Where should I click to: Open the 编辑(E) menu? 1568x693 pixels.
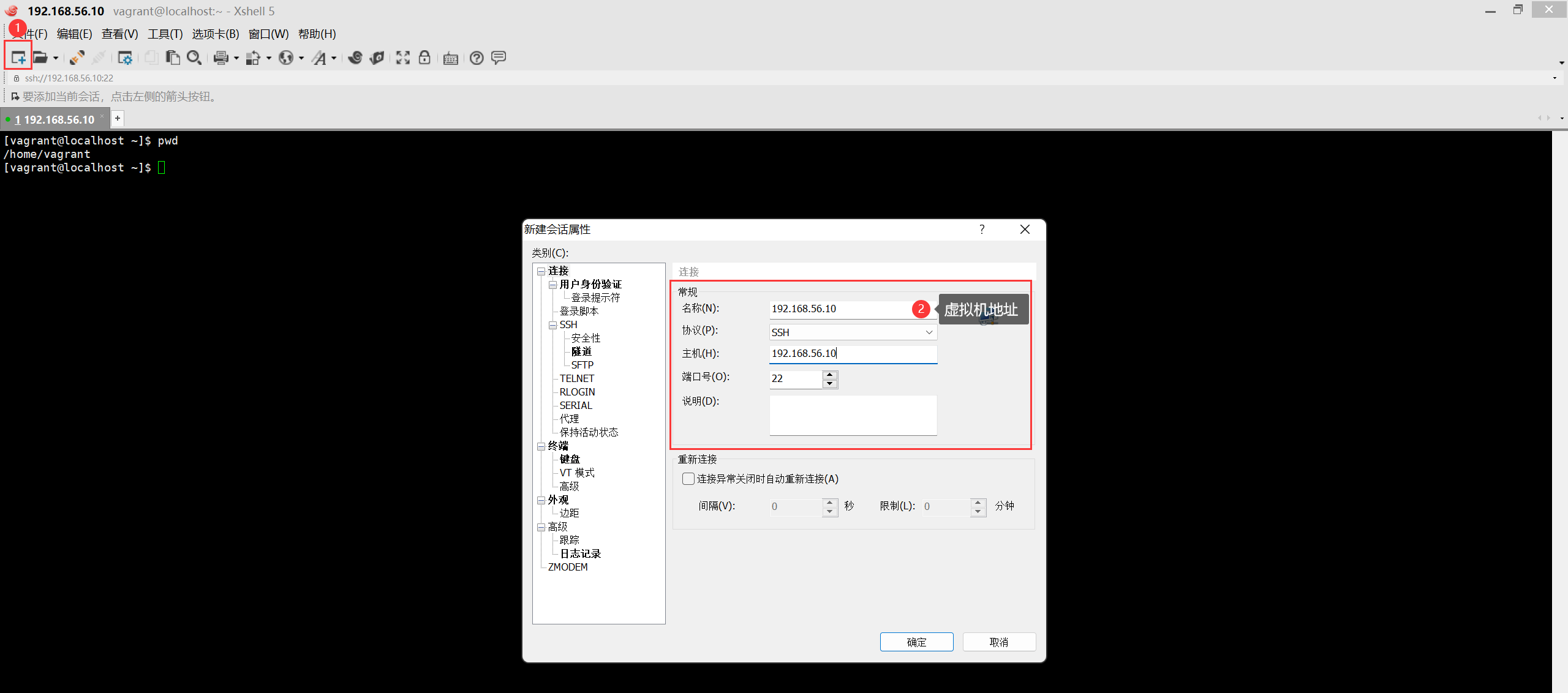click(74, 34)
